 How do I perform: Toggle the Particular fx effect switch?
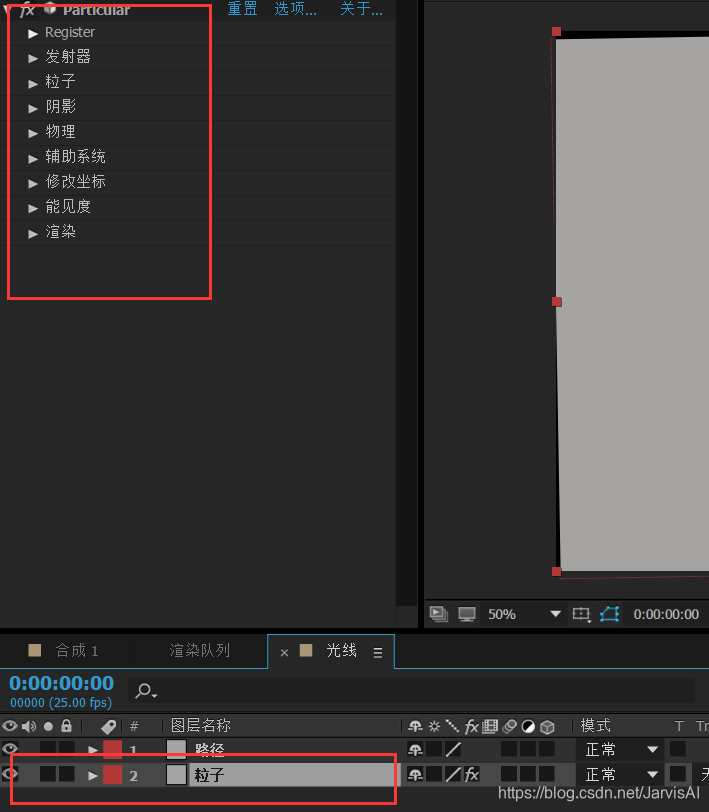pos(27,9)
